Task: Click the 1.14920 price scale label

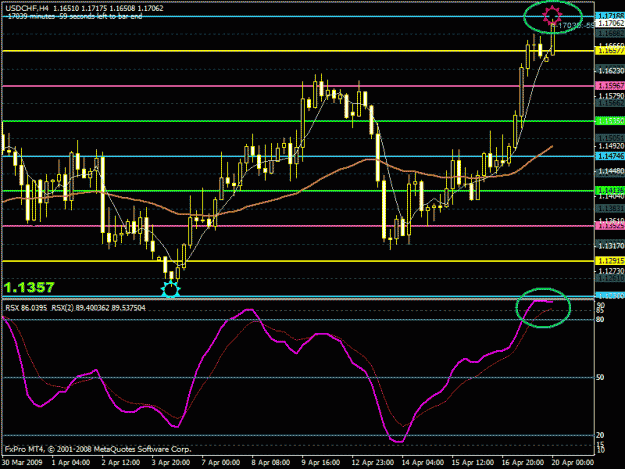Action: [x=611, y=146]
